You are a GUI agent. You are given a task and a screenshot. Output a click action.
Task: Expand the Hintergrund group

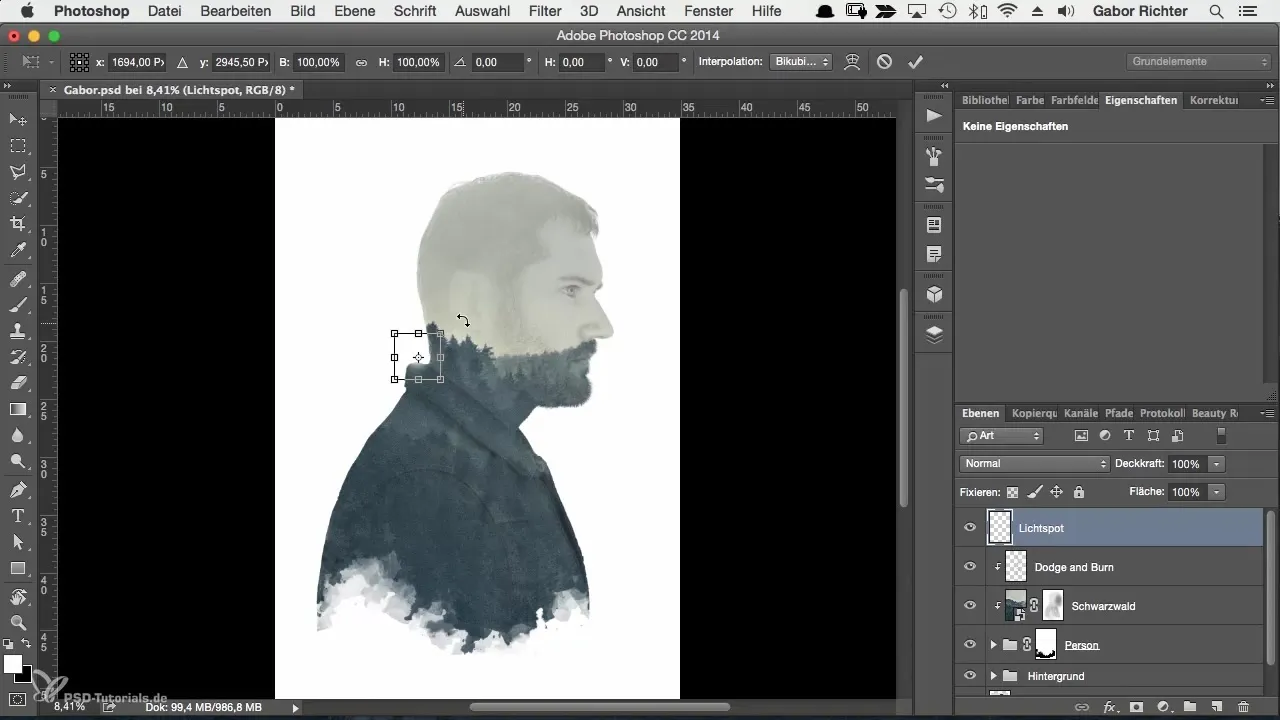(x=993, y=676)
